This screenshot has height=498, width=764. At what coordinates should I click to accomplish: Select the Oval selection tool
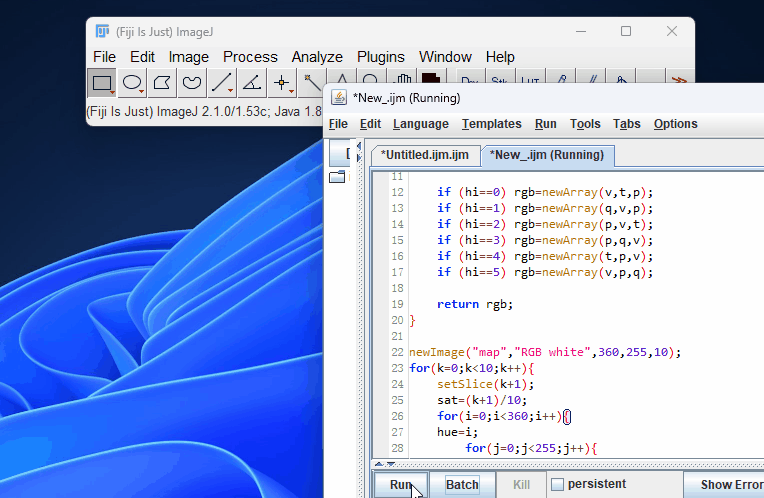pos(132,83)
